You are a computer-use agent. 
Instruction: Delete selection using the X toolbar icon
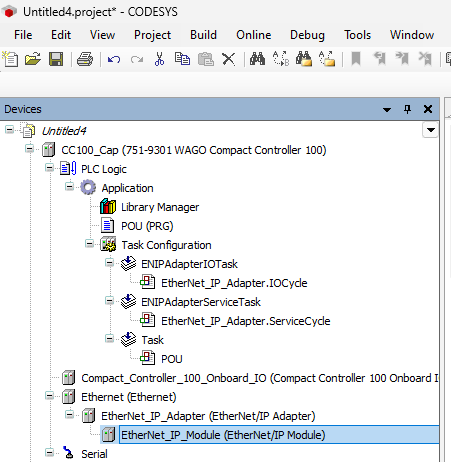[x=229, y=59]
